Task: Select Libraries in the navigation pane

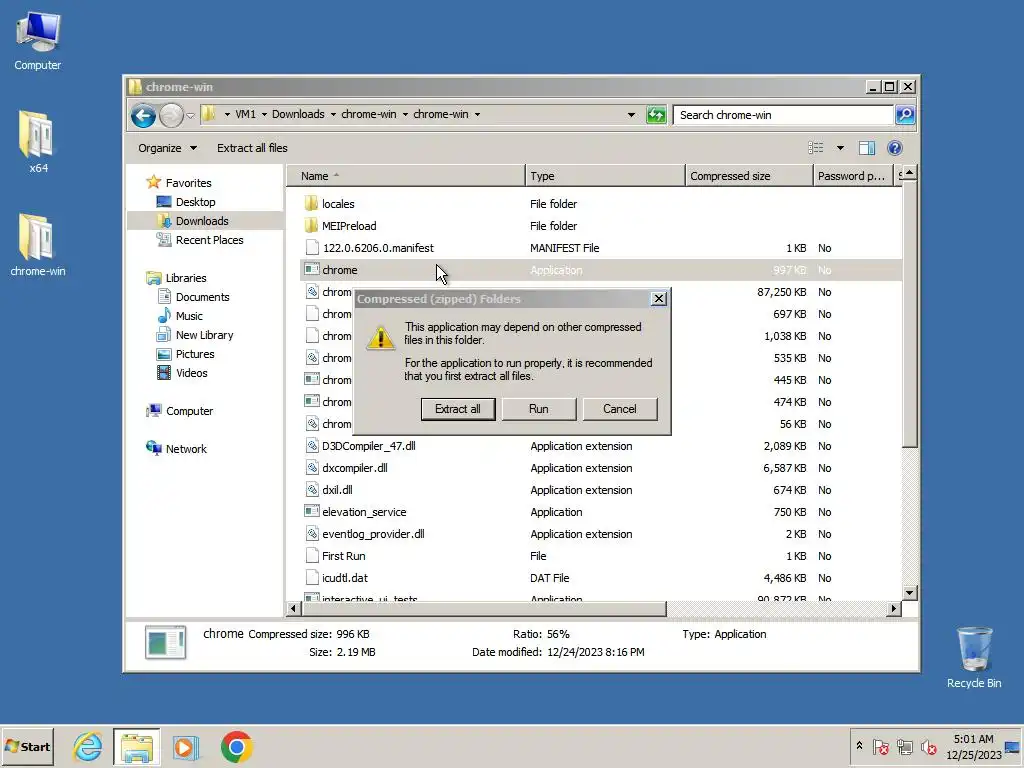Action: 185,278
